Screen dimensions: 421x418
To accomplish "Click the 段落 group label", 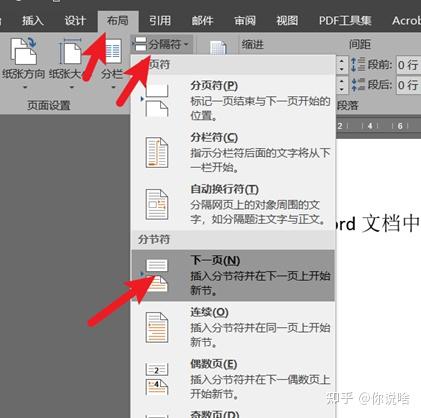I will (347, 105).
